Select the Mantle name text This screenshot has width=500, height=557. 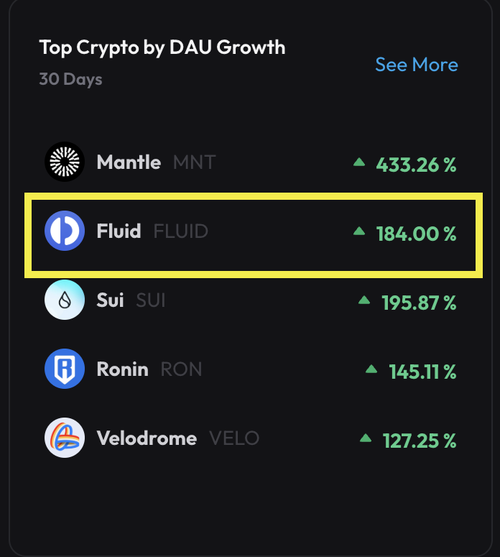tap(129, 162)
